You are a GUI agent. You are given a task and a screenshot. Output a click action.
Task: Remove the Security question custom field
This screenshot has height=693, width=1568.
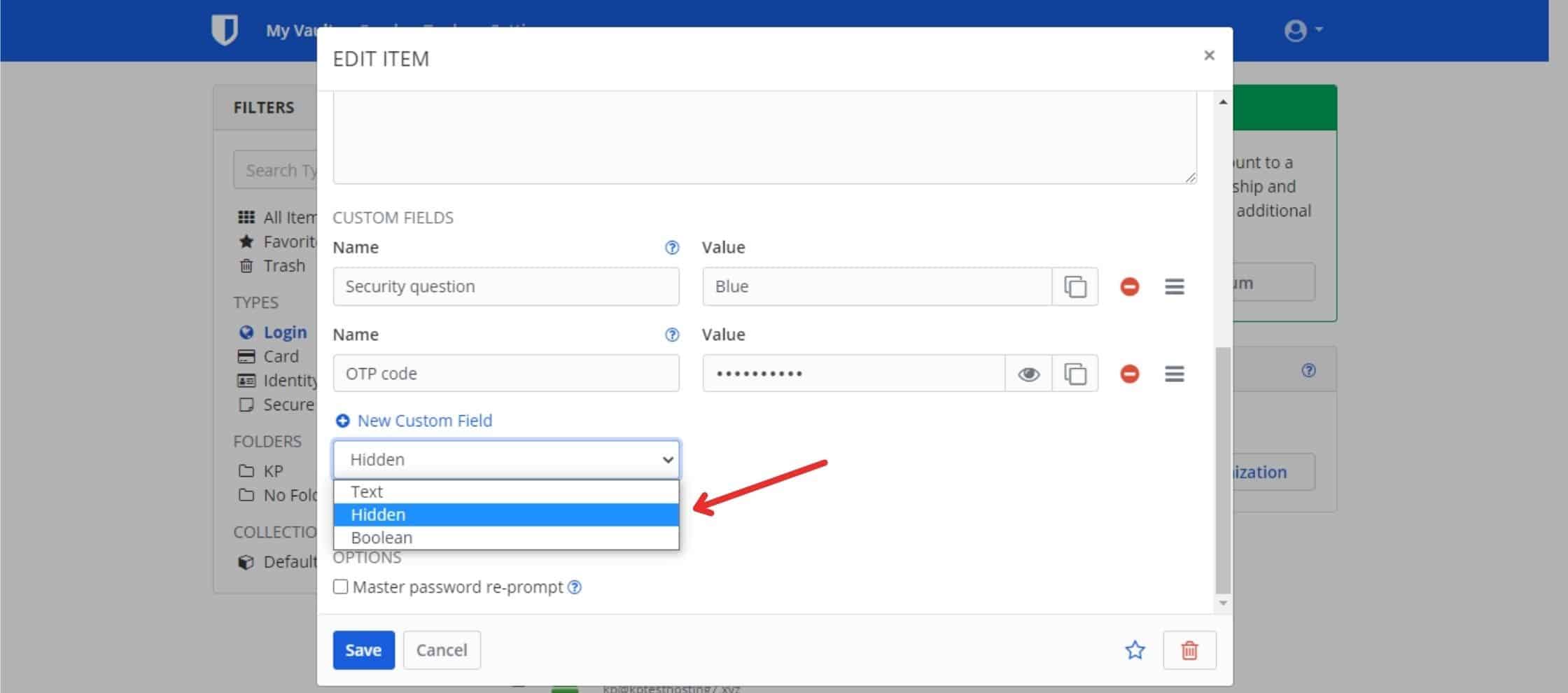click(1129, 286)
